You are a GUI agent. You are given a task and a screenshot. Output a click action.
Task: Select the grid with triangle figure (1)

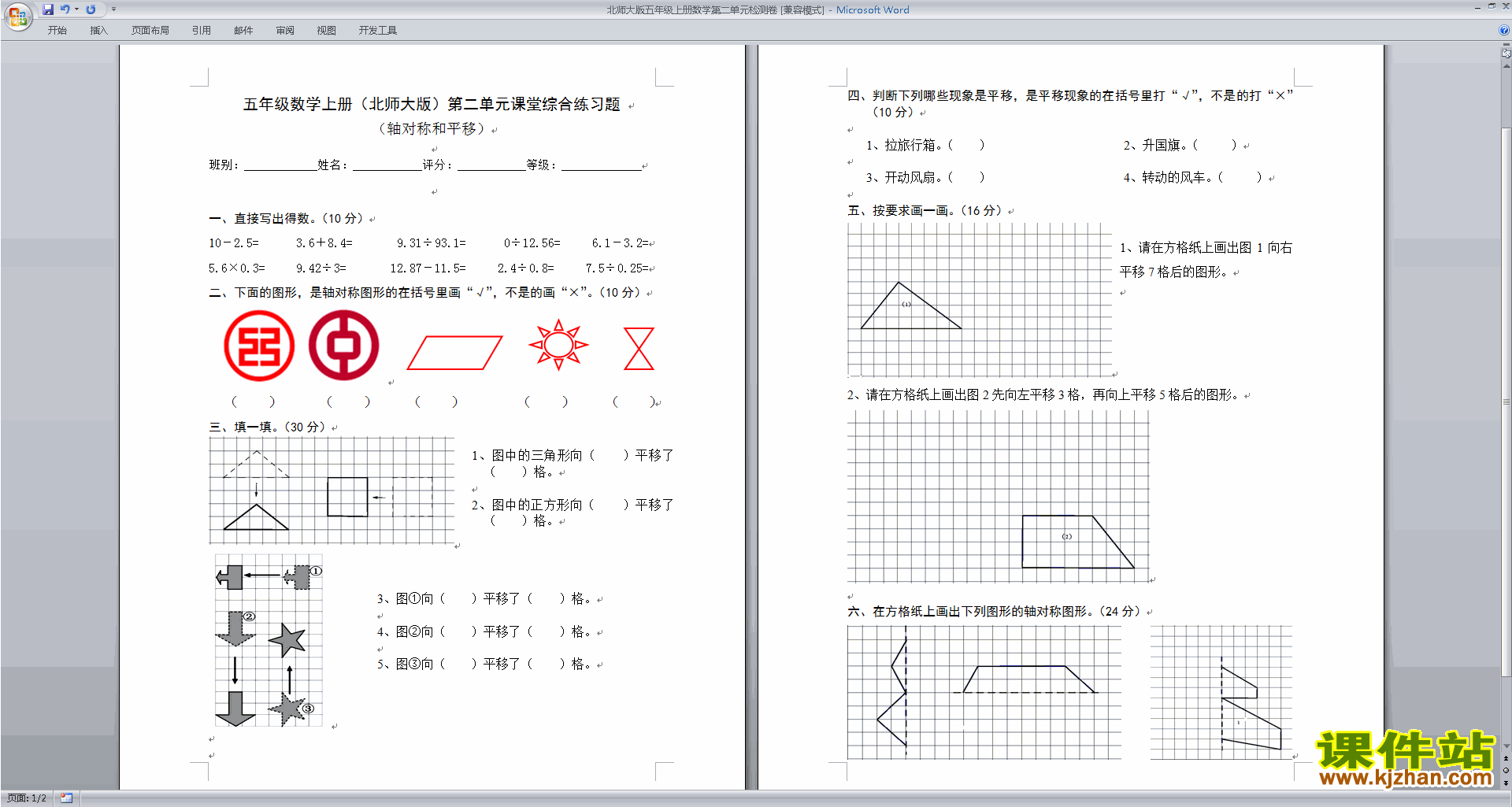click(980, 300)
